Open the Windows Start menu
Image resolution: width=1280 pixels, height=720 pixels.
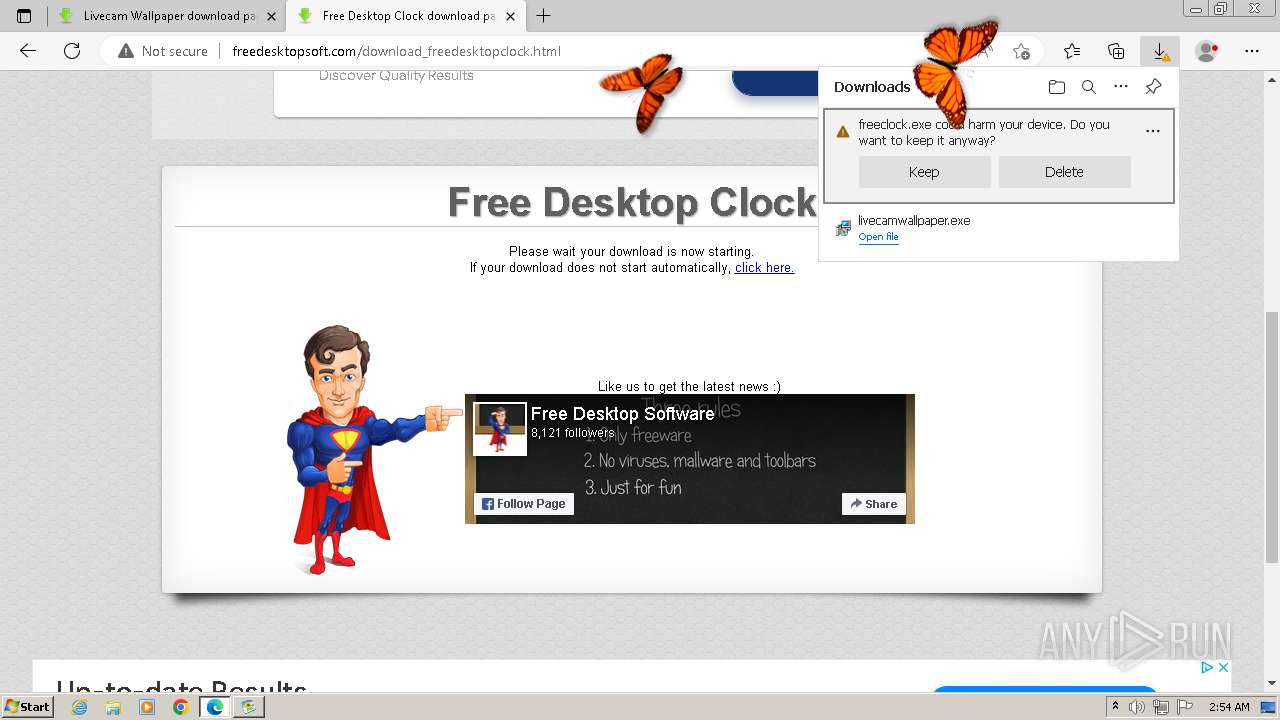pyautogui.click(x=28, y=706)
